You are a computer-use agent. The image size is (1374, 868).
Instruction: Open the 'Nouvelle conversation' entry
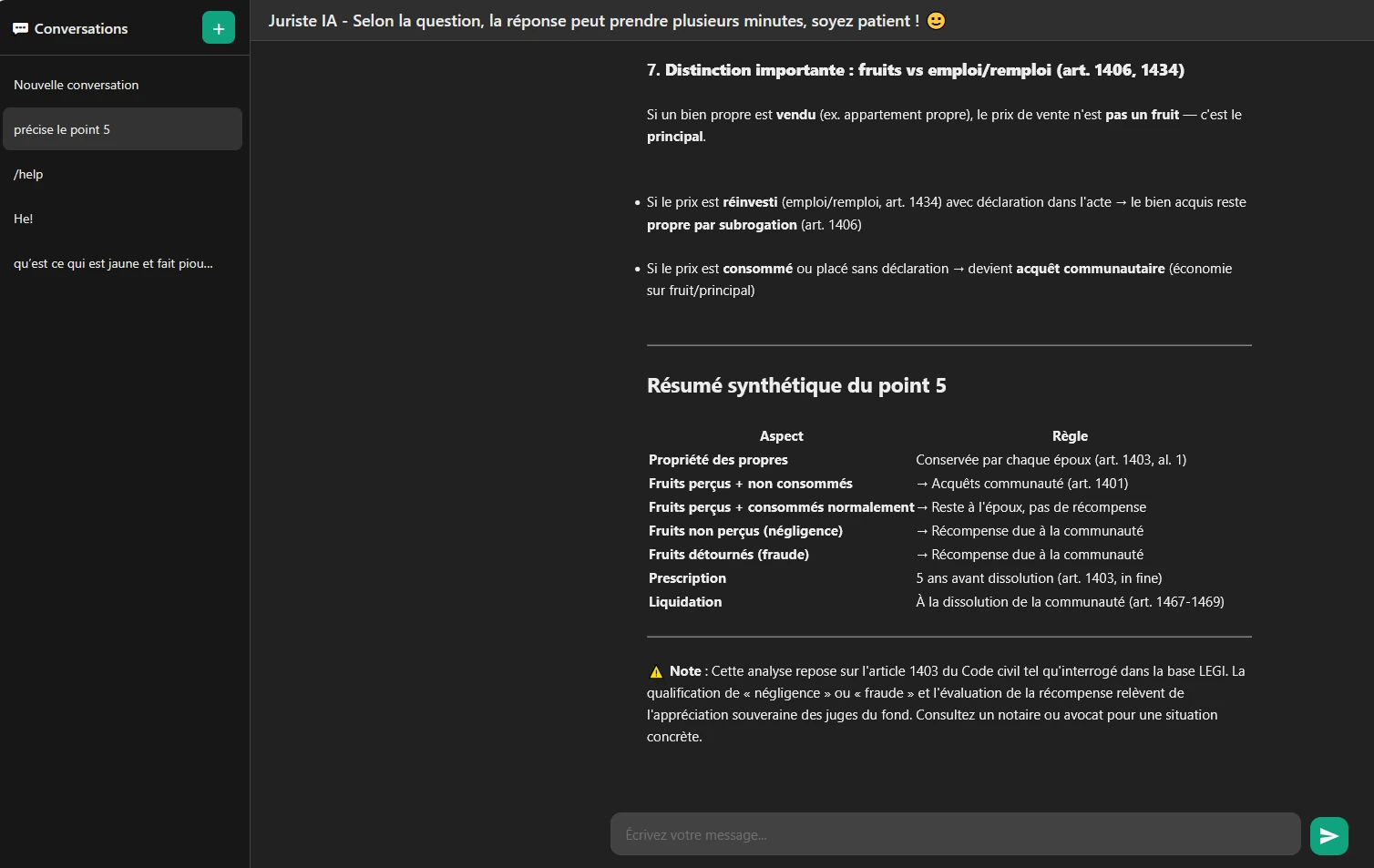122,85
